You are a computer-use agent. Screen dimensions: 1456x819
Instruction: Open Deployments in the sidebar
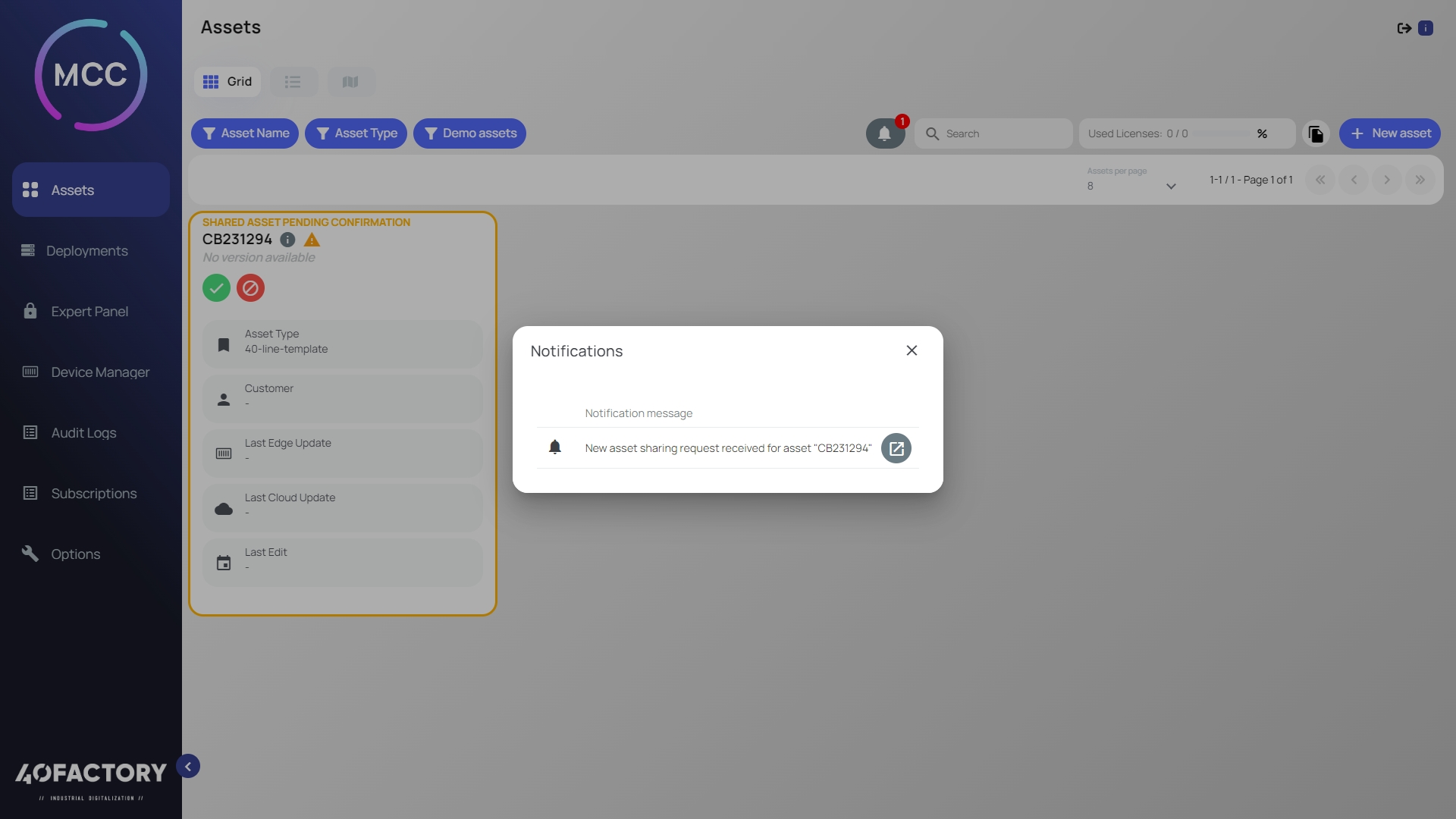point(86,251)
